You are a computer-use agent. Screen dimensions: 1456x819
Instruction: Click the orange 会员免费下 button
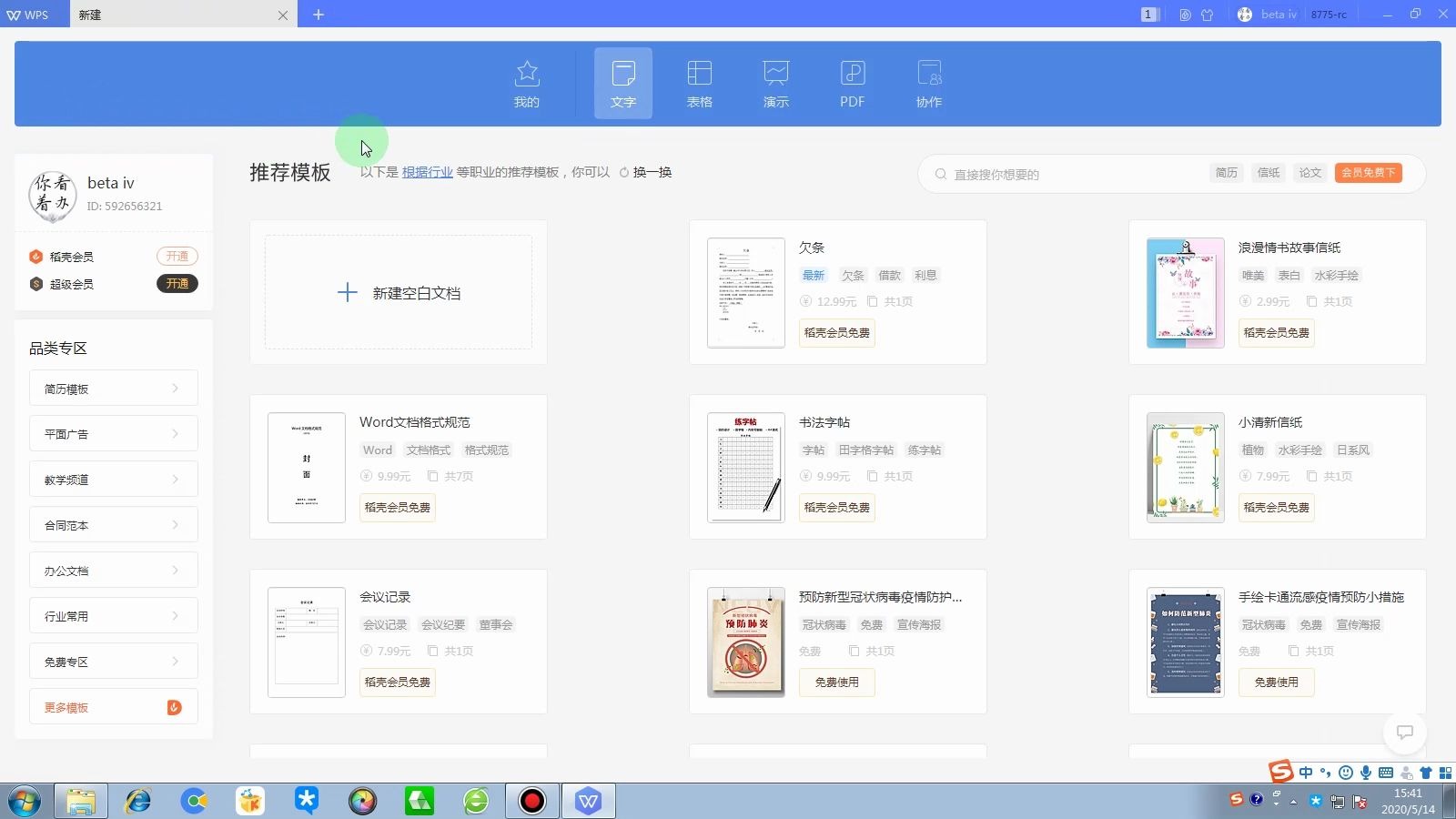1369,173
